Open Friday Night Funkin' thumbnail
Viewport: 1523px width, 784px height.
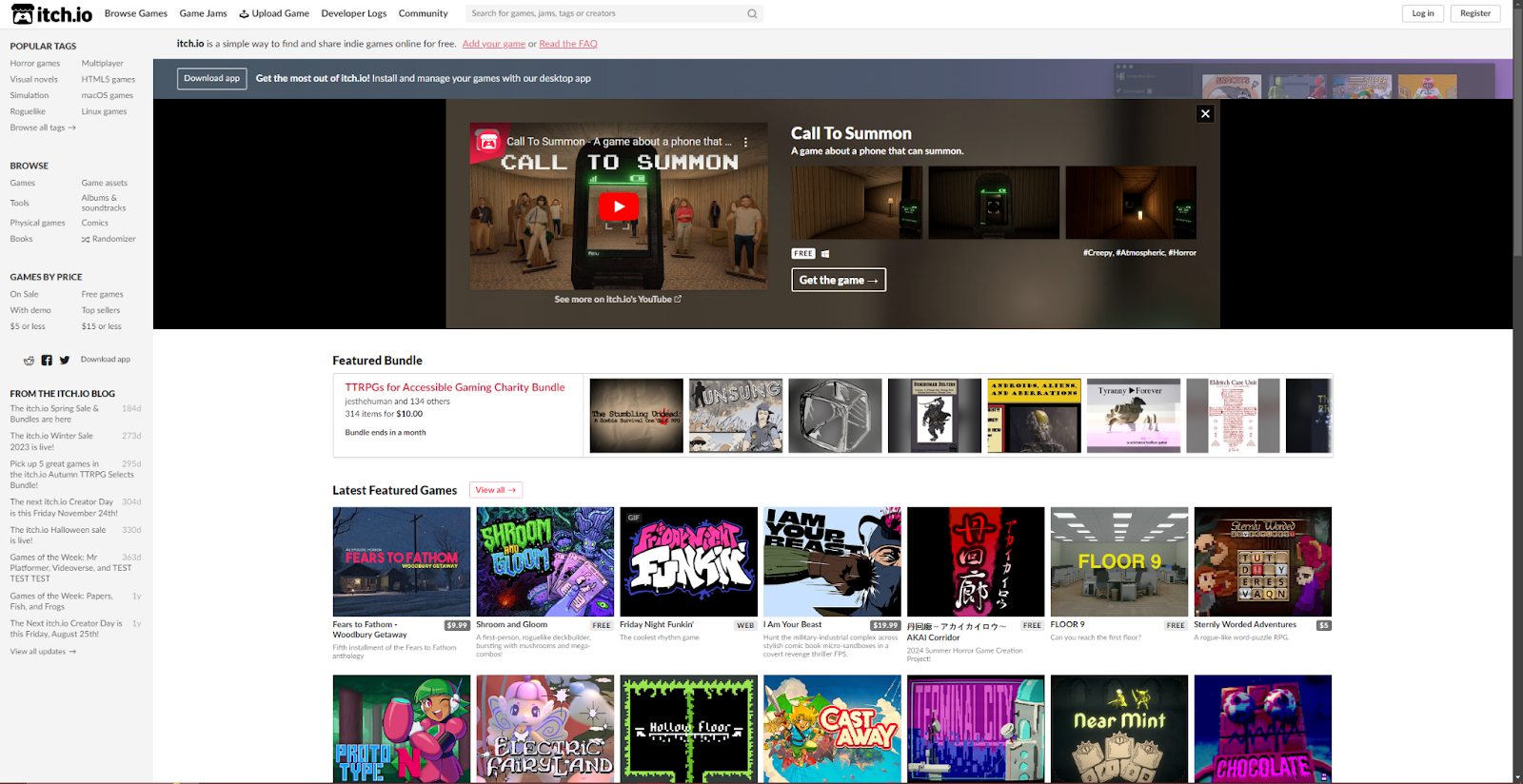[689, 561]
